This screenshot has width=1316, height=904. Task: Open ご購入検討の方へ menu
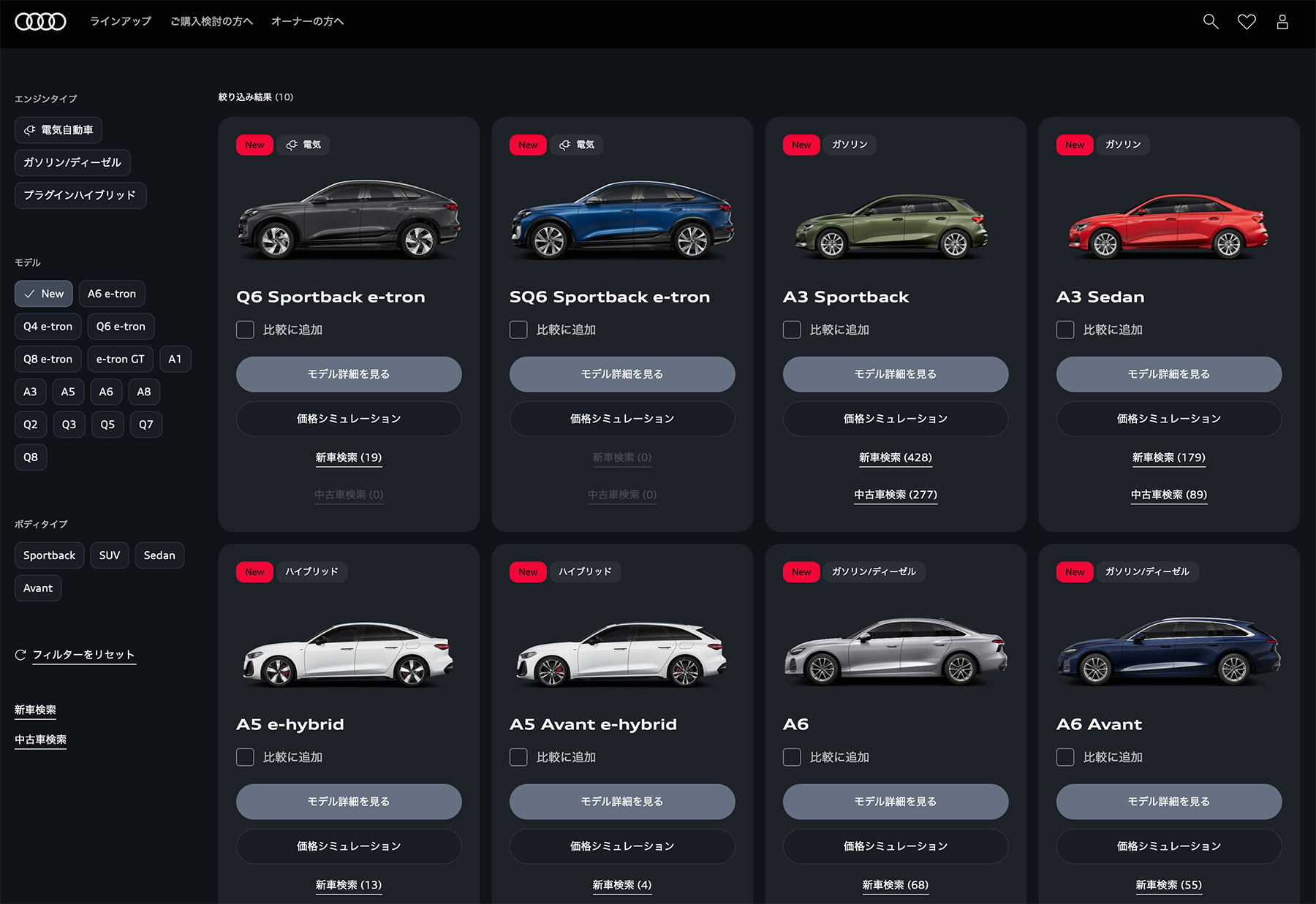coord(211,21)
